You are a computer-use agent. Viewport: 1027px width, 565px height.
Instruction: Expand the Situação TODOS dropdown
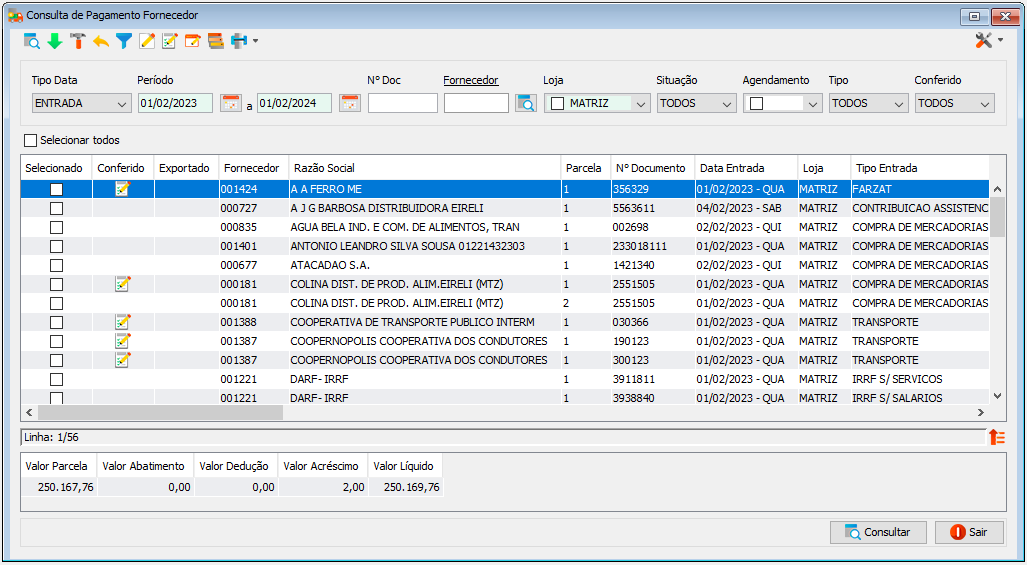[697, 103]
